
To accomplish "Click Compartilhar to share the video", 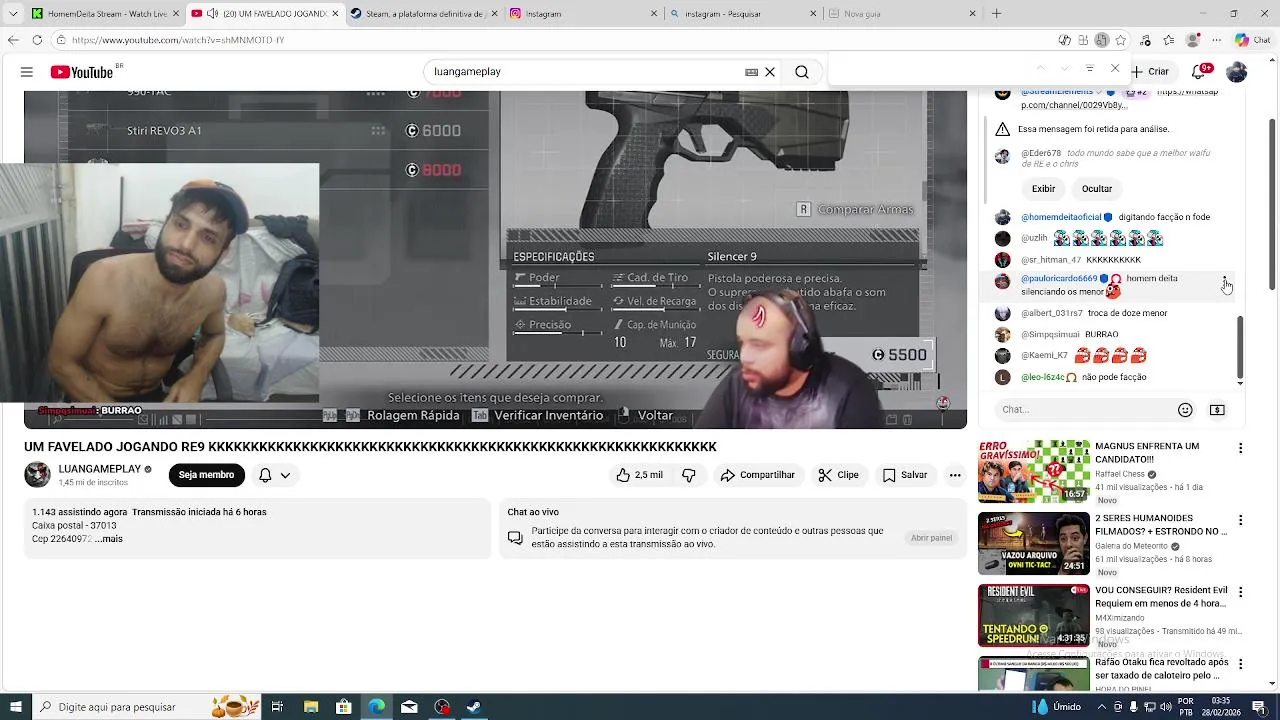I will click(758, 475).
